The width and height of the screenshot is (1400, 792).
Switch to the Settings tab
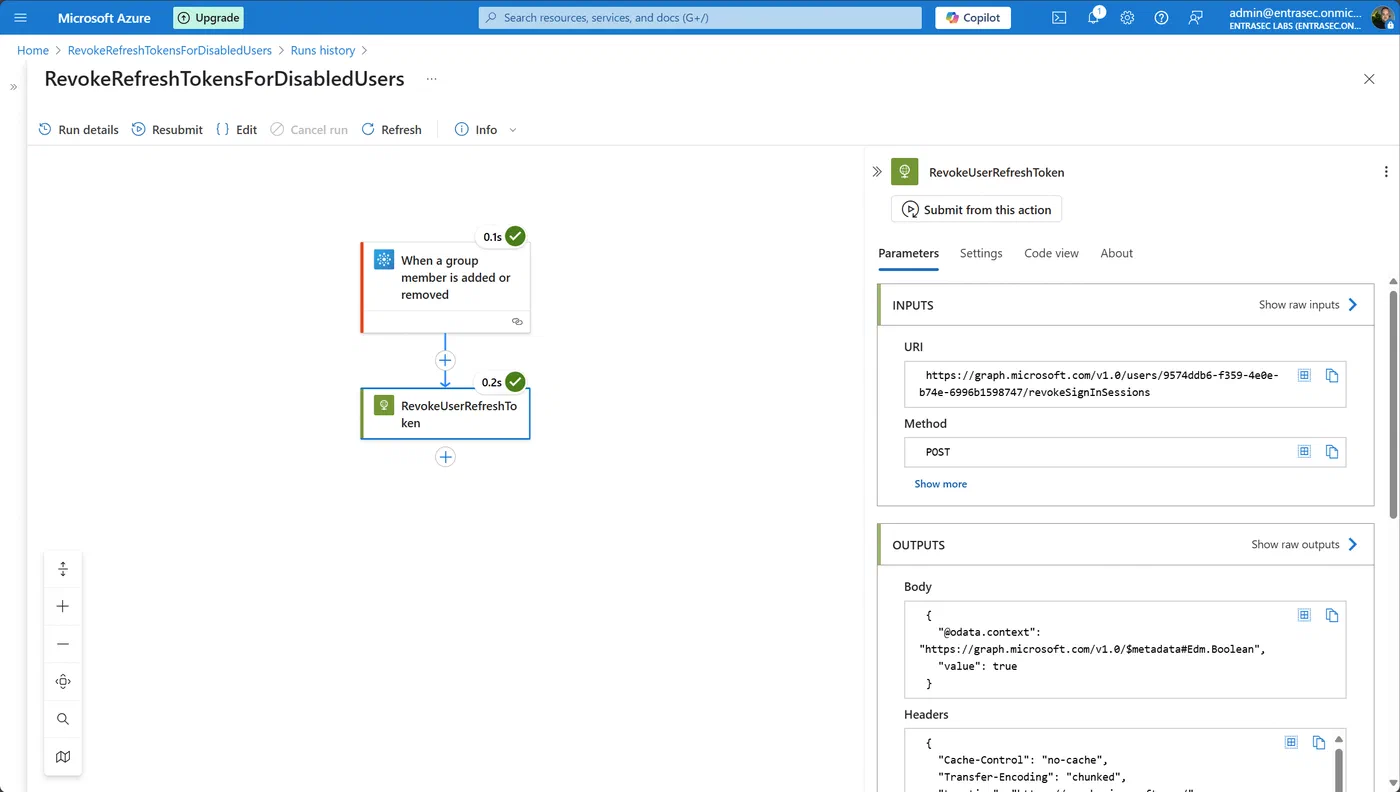point(981,253)
